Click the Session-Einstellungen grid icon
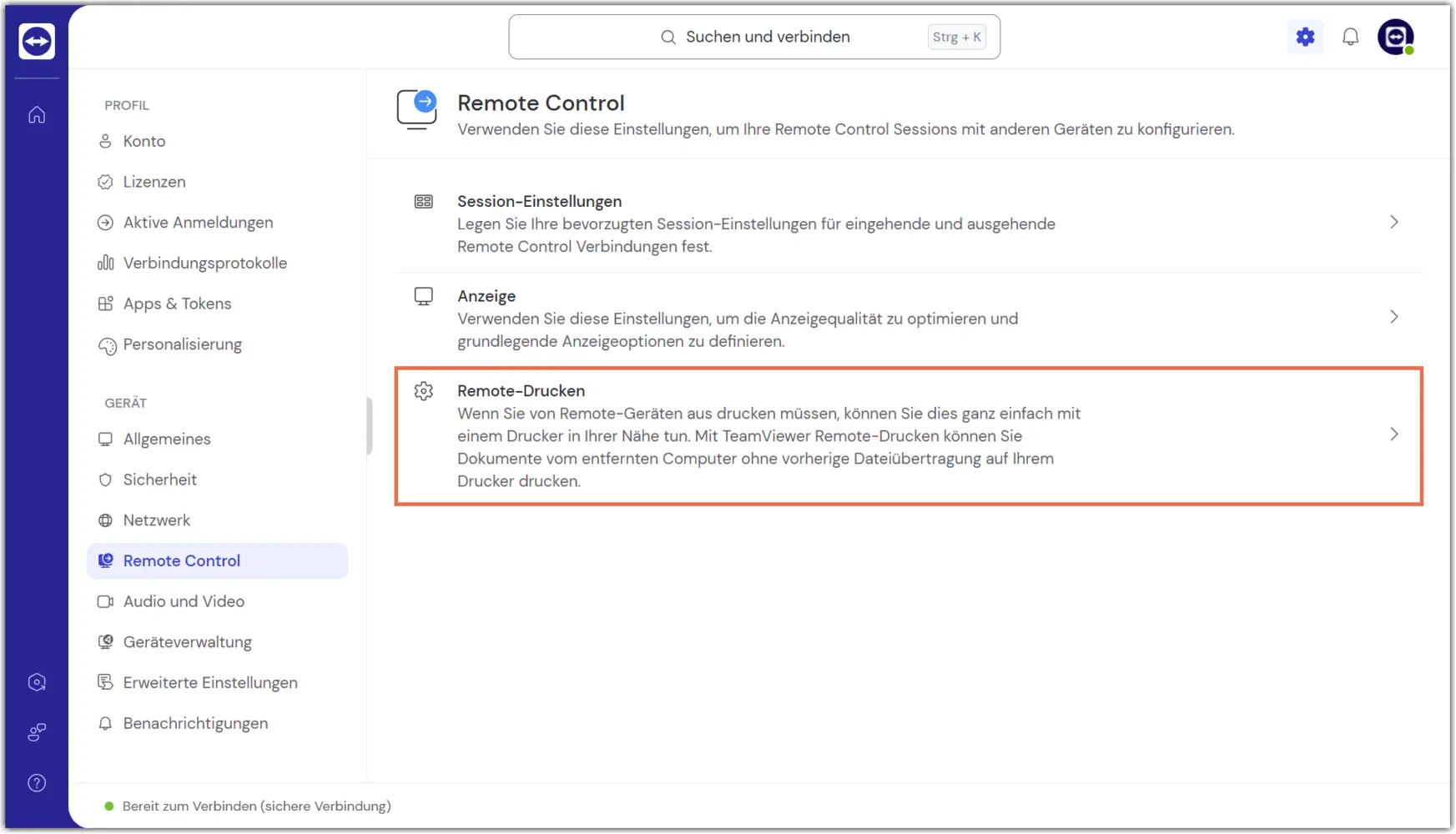This screenshot has width=1456, height=834. coord(424,202)
